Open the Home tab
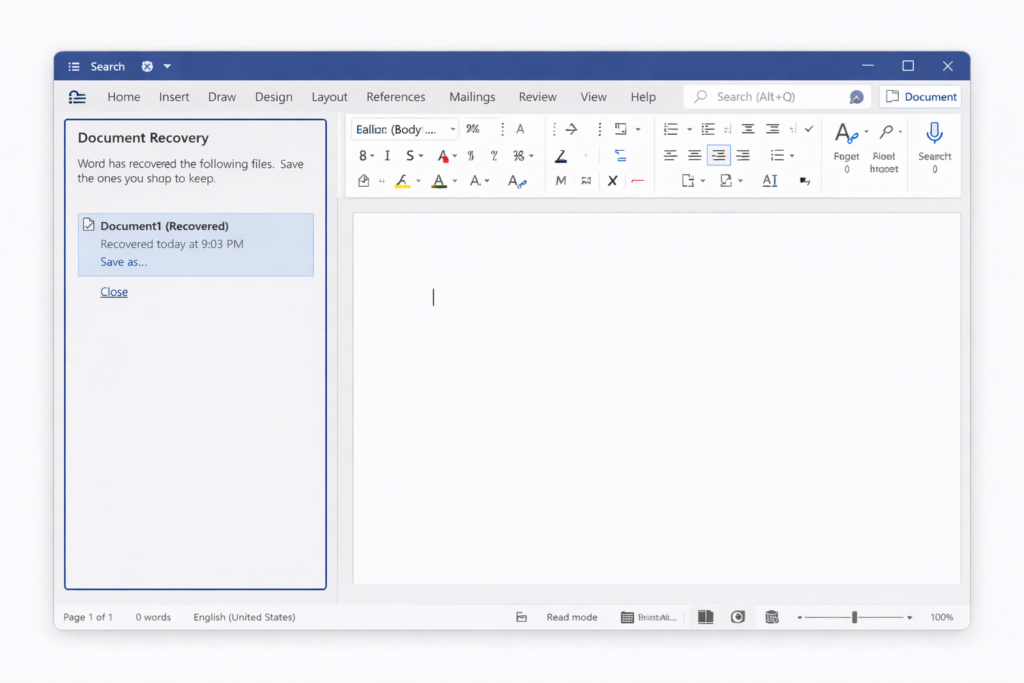Viewport: 1024px width, 683px height. [124, 97]
